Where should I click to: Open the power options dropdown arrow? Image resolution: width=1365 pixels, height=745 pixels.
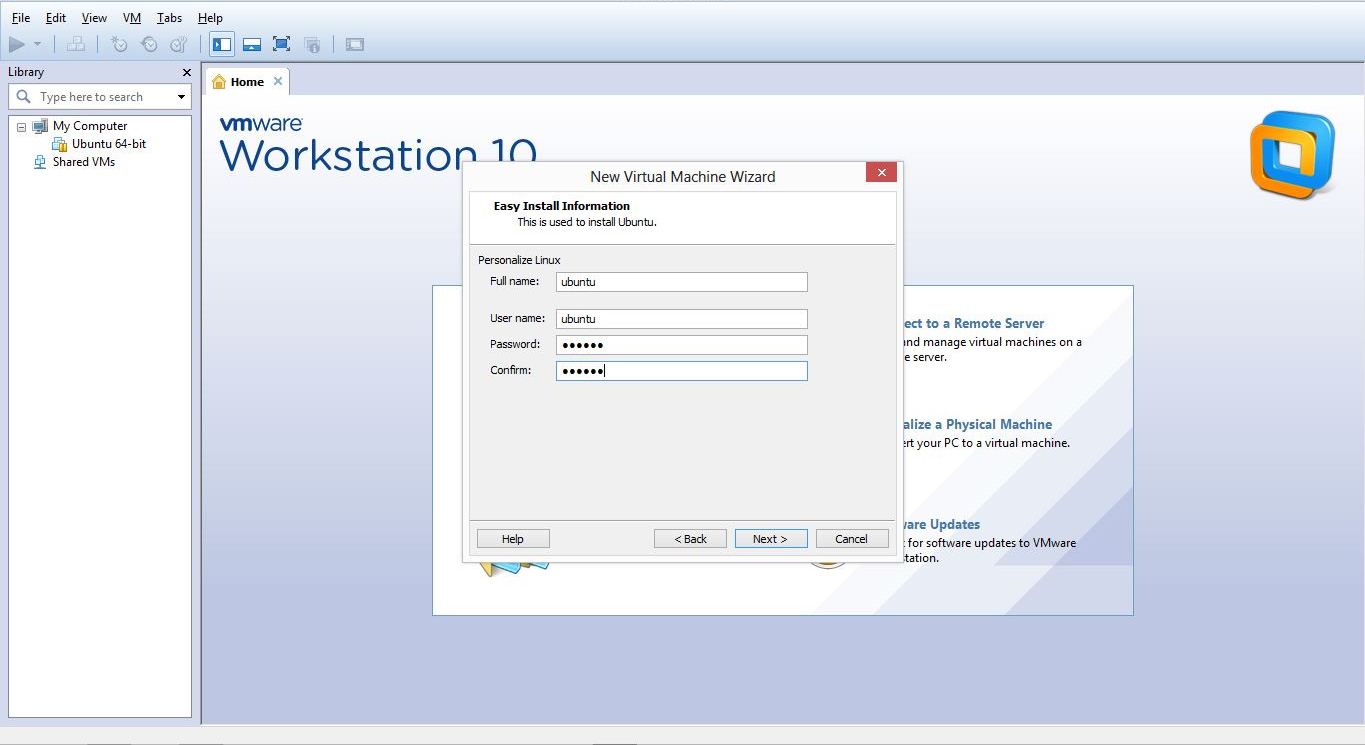click(38, 44)
